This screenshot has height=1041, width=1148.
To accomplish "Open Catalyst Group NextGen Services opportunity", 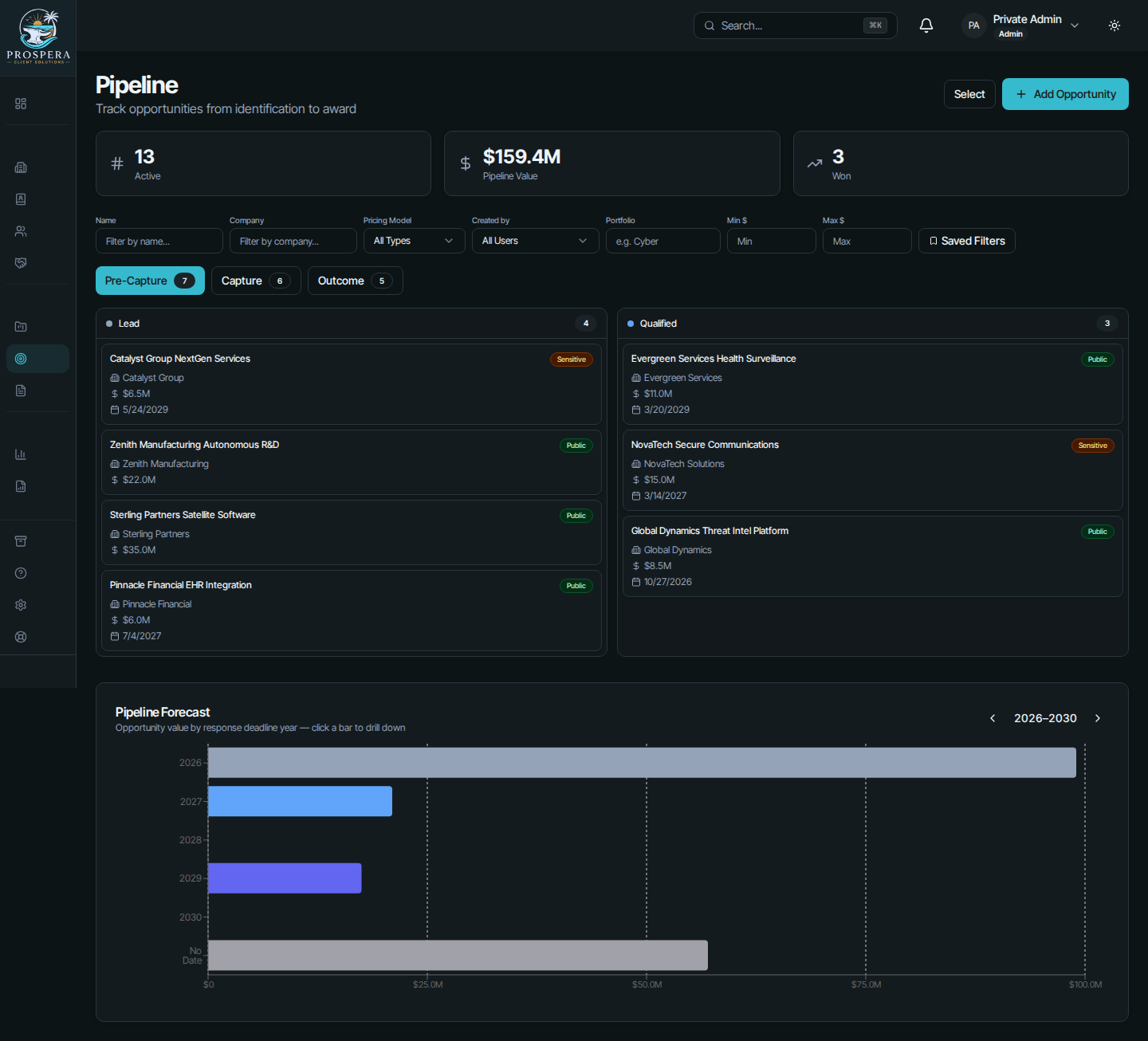I will [352, 384].
